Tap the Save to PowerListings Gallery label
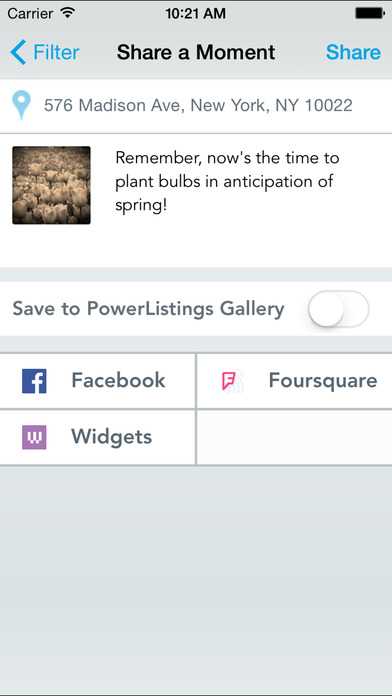This screenshot has height=696, width=392. click(x=148, y=309)
